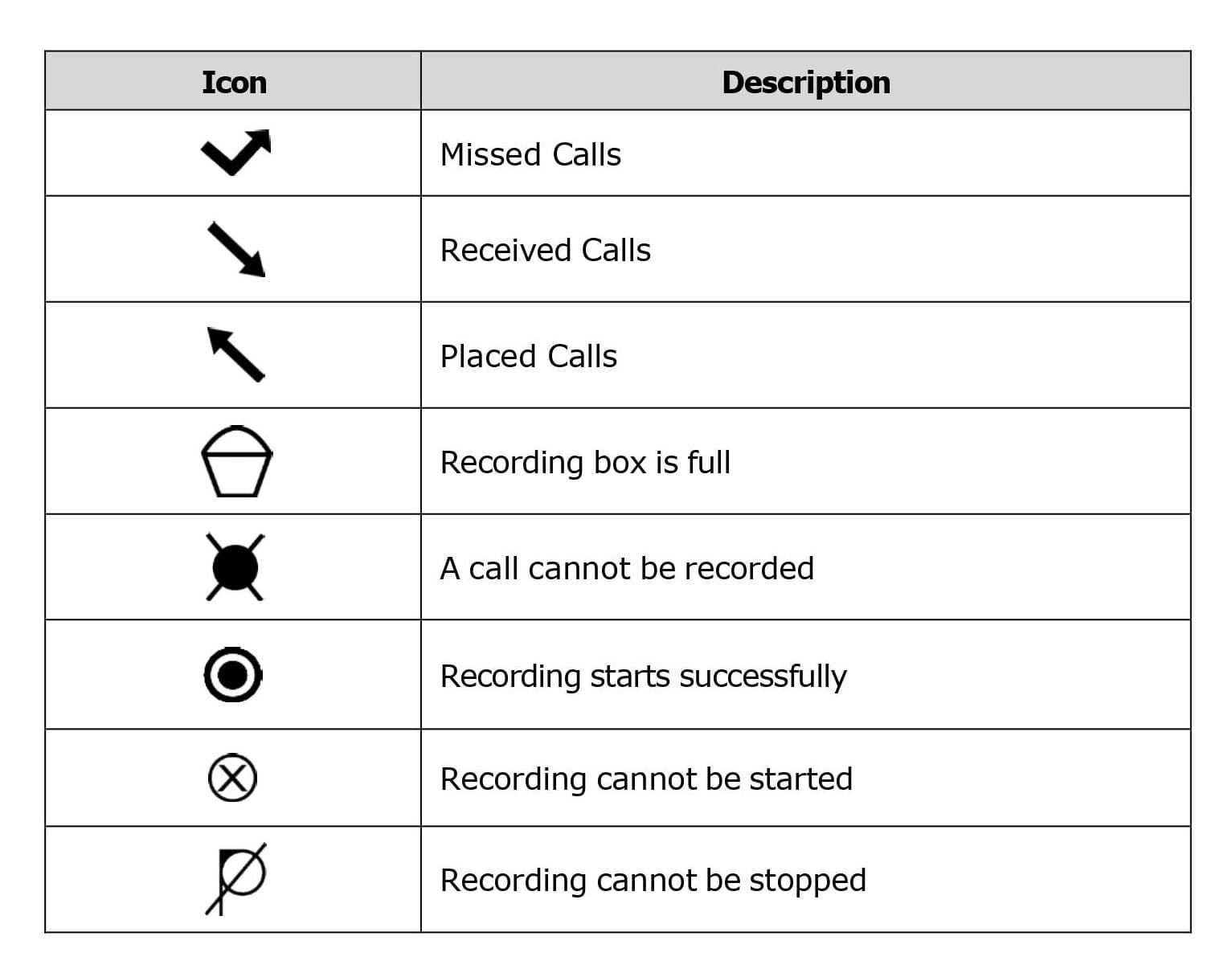1232x965 pixels.
Task: Click the 'Recording box is full' text
Action: 585,462
